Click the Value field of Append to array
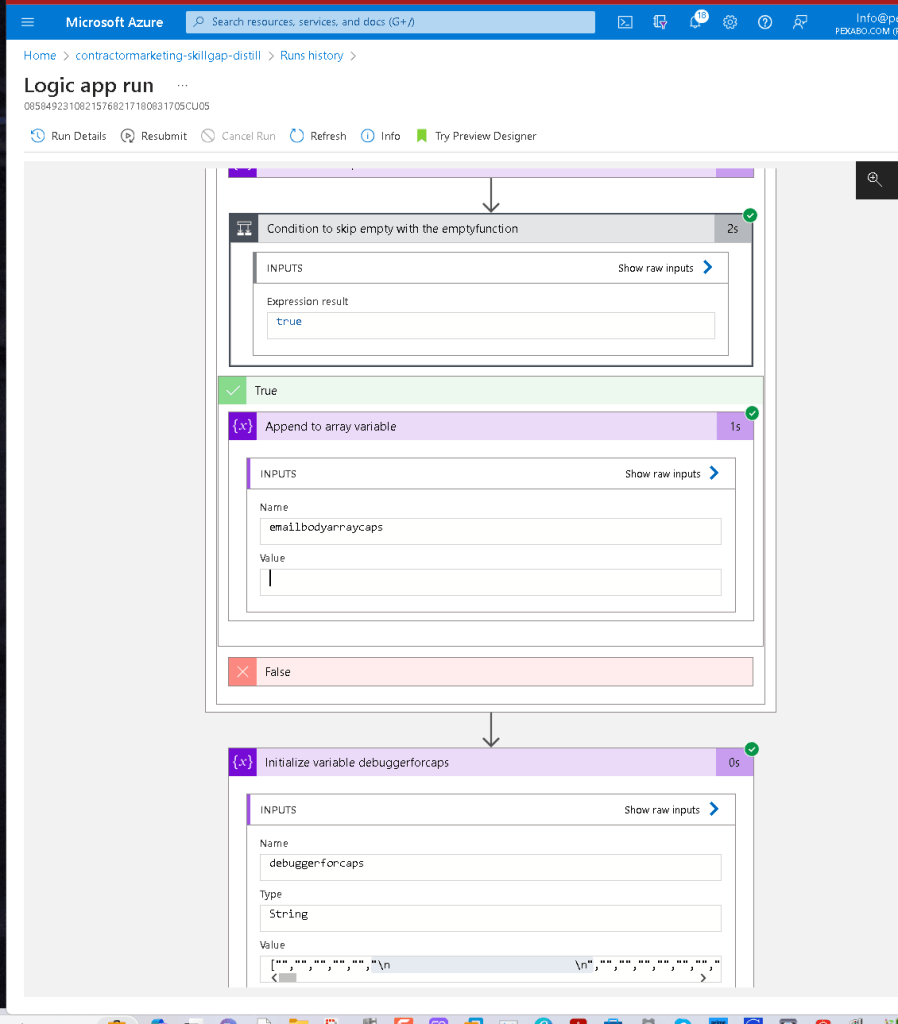Image resolution: width=898 pixels, height=1024 pixels. coord(490,582)
